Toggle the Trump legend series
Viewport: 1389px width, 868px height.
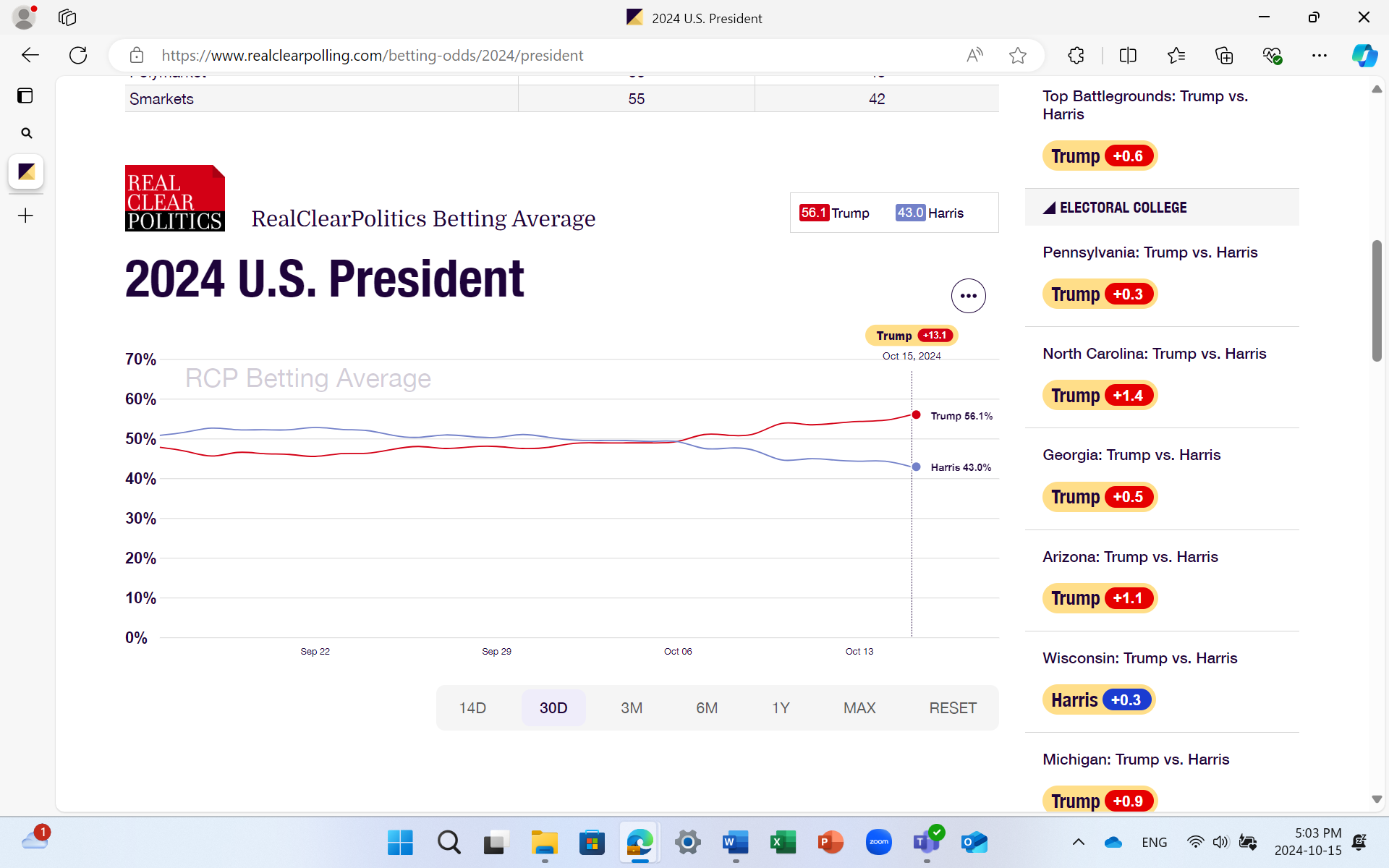[x=835, y=213]
